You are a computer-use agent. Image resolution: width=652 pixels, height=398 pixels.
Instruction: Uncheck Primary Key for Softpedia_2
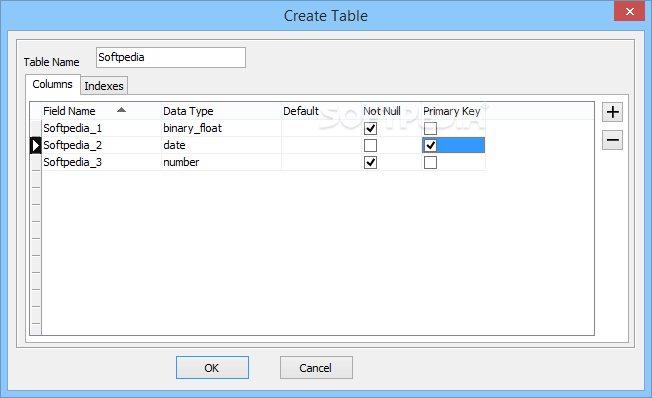430,146
